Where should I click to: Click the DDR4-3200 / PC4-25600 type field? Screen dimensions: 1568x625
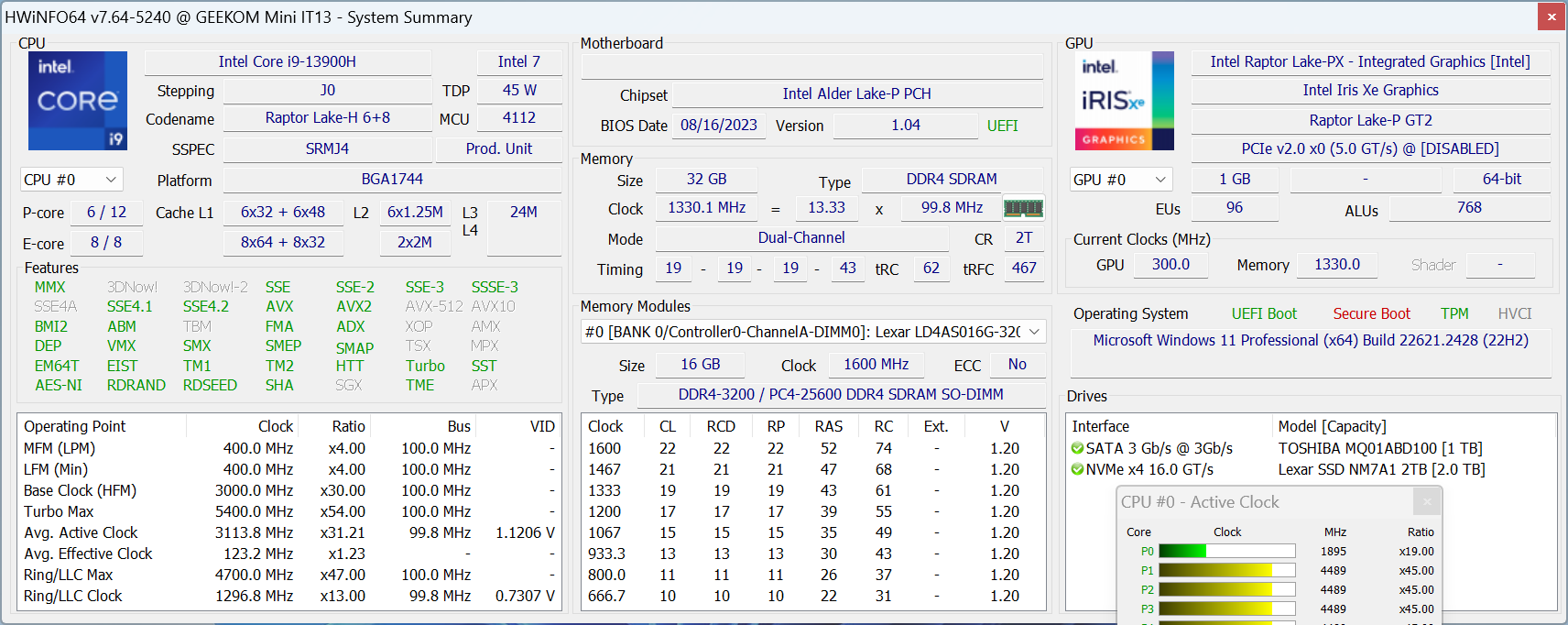click(841, 395)
